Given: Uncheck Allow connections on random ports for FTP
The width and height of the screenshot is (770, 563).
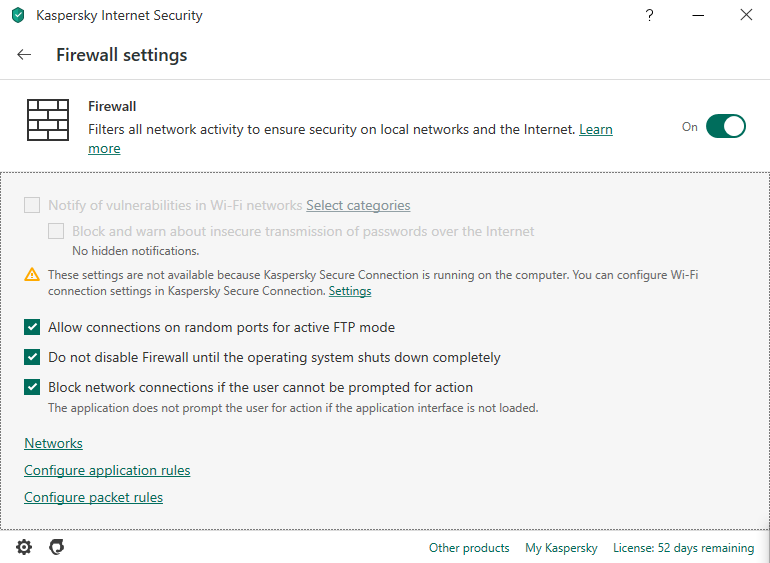Looking at the screenshot, I should [x=32, y=327].
